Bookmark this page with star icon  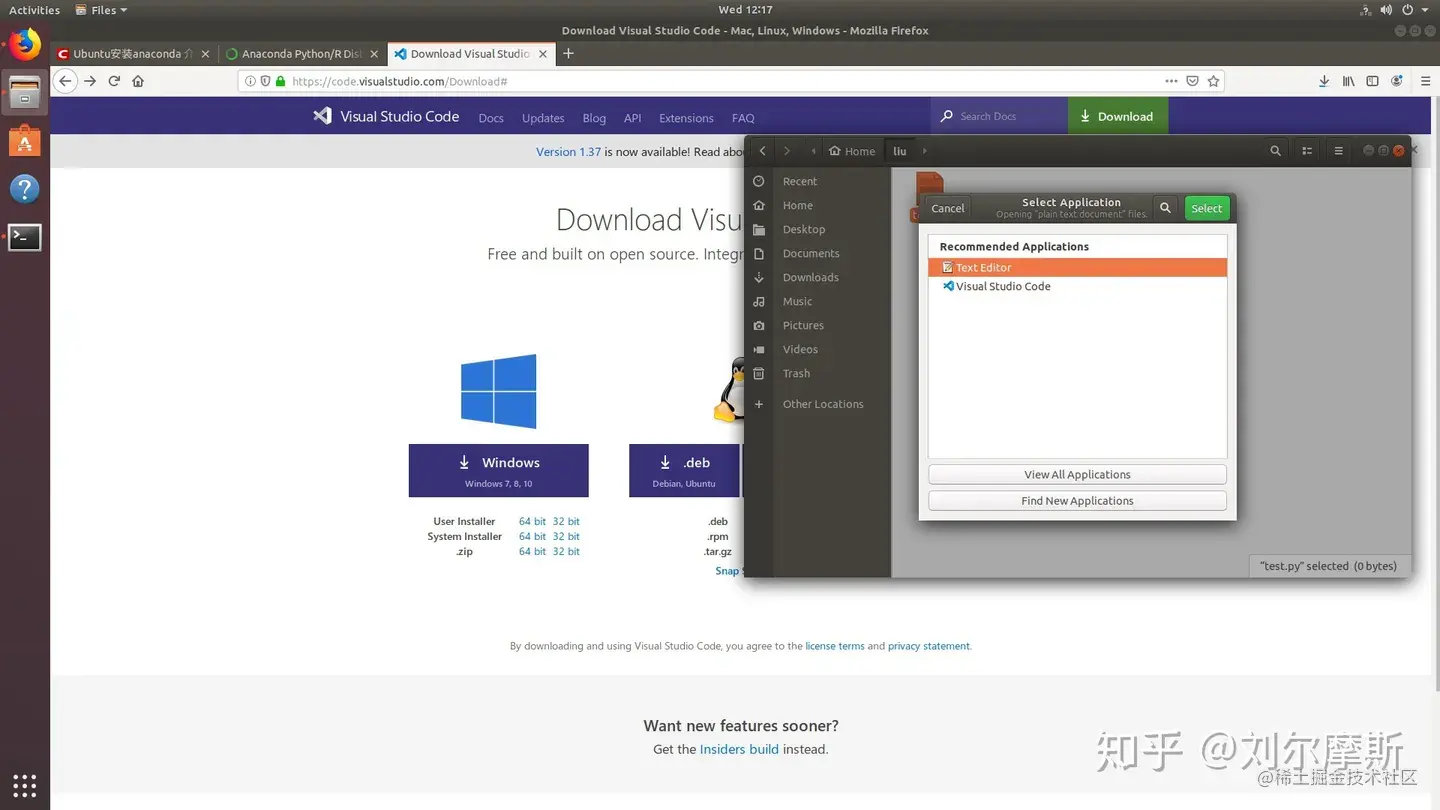coord(1213,81)
